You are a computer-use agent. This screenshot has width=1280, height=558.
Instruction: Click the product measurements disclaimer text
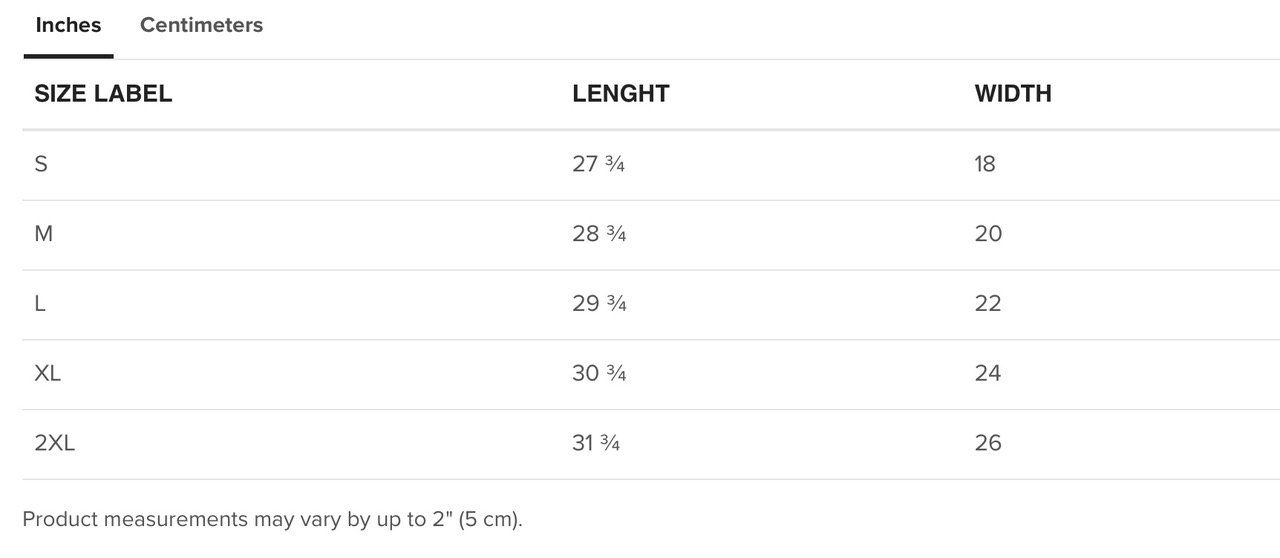(x=273, y=520)
